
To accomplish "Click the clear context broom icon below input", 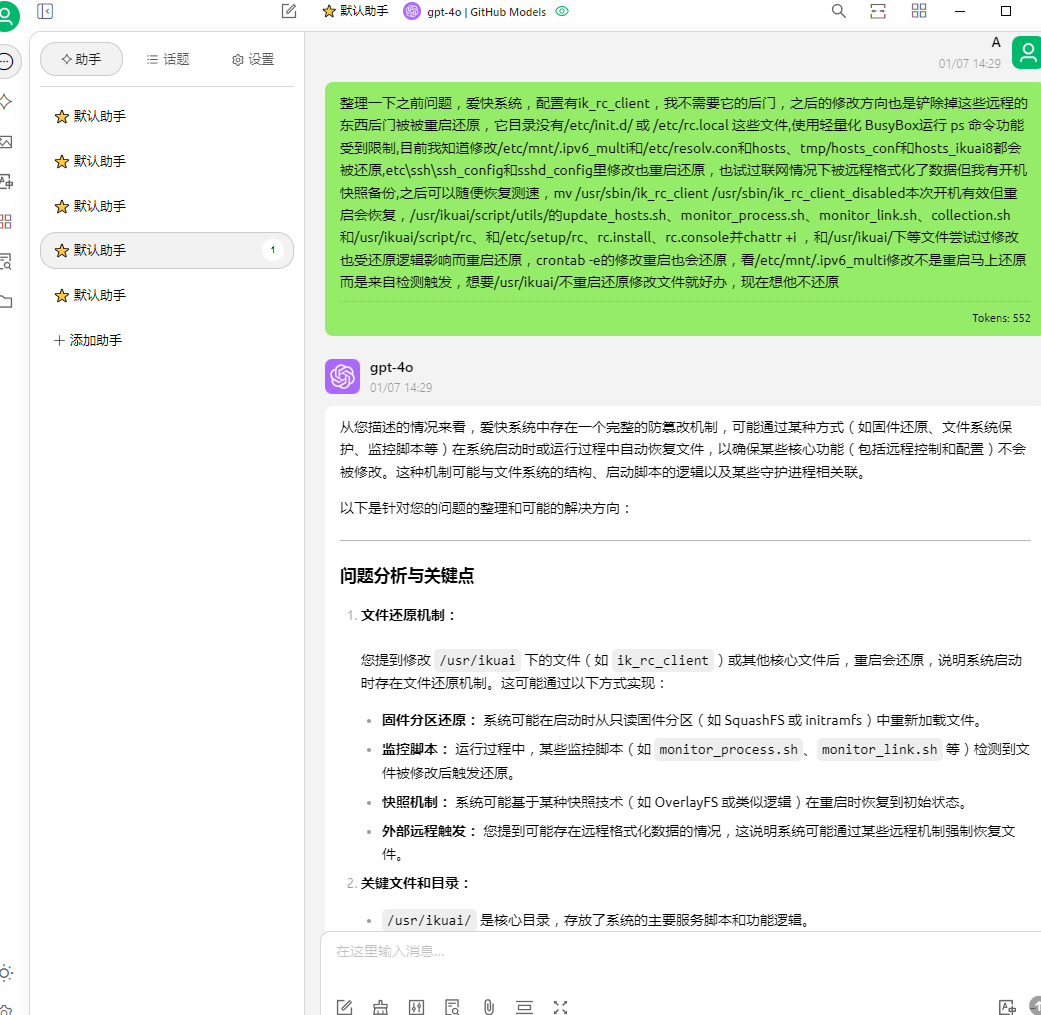I will click(x=380, y=1007).
